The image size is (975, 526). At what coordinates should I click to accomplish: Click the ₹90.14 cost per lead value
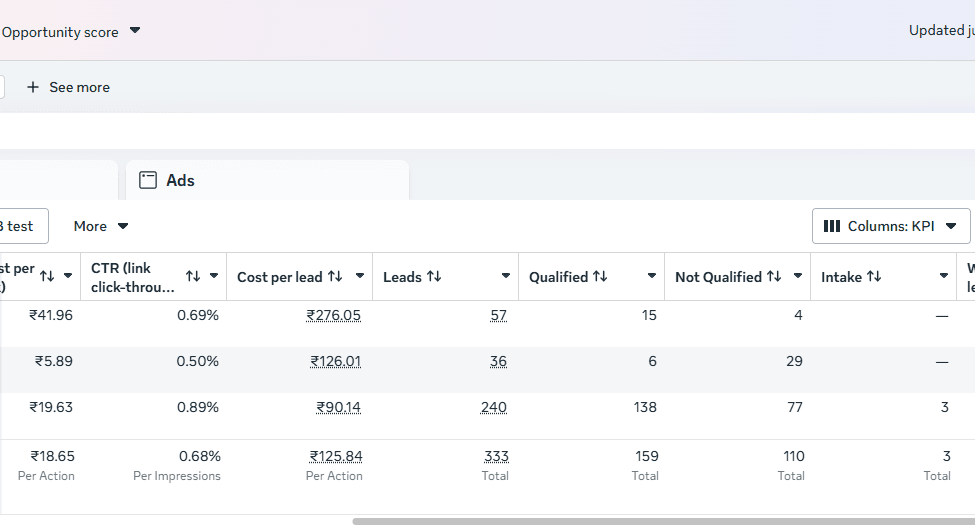[x=338, y=407]
